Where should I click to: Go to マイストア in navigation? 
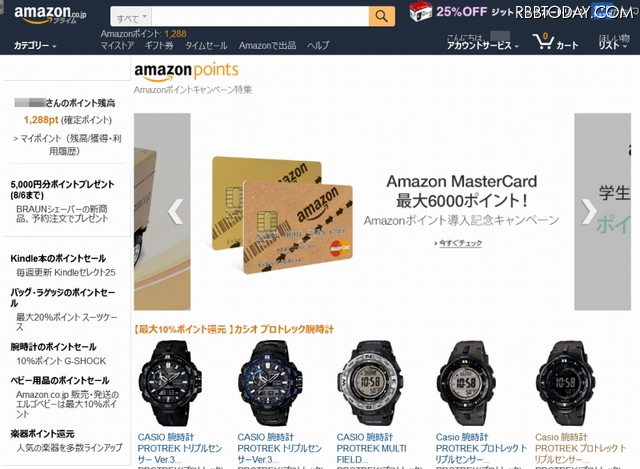click(118, 46)
